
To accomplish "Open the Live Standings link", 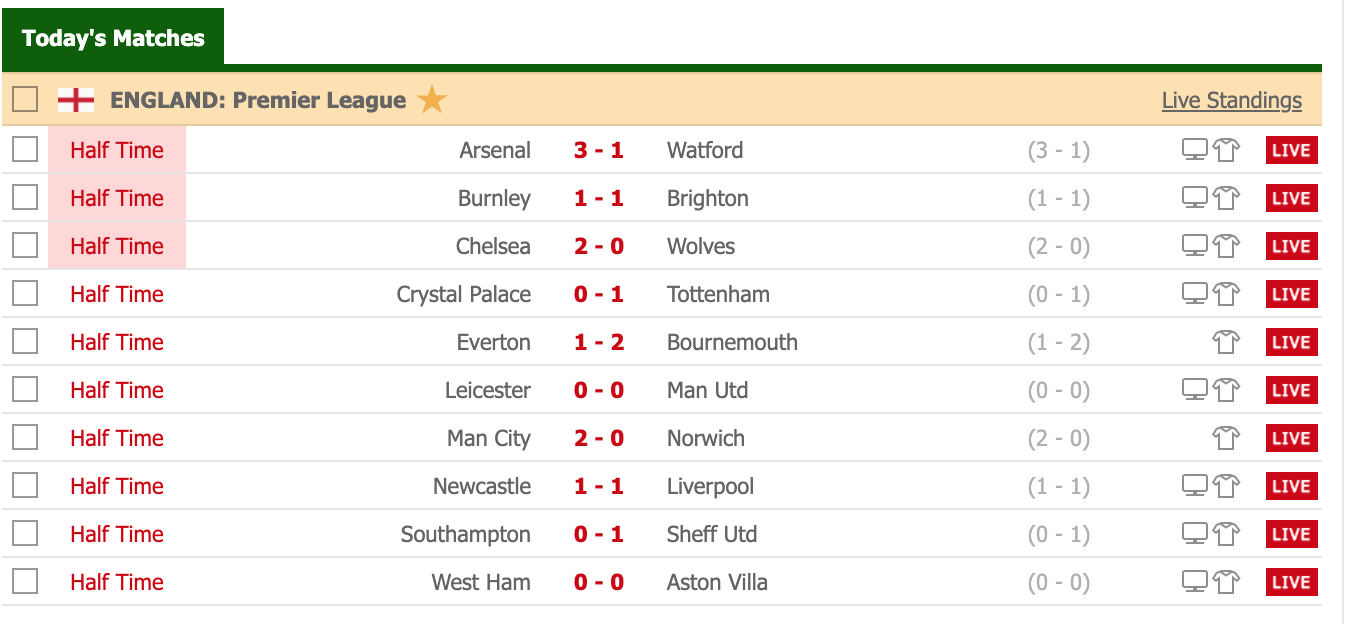I will [1232, 100].
